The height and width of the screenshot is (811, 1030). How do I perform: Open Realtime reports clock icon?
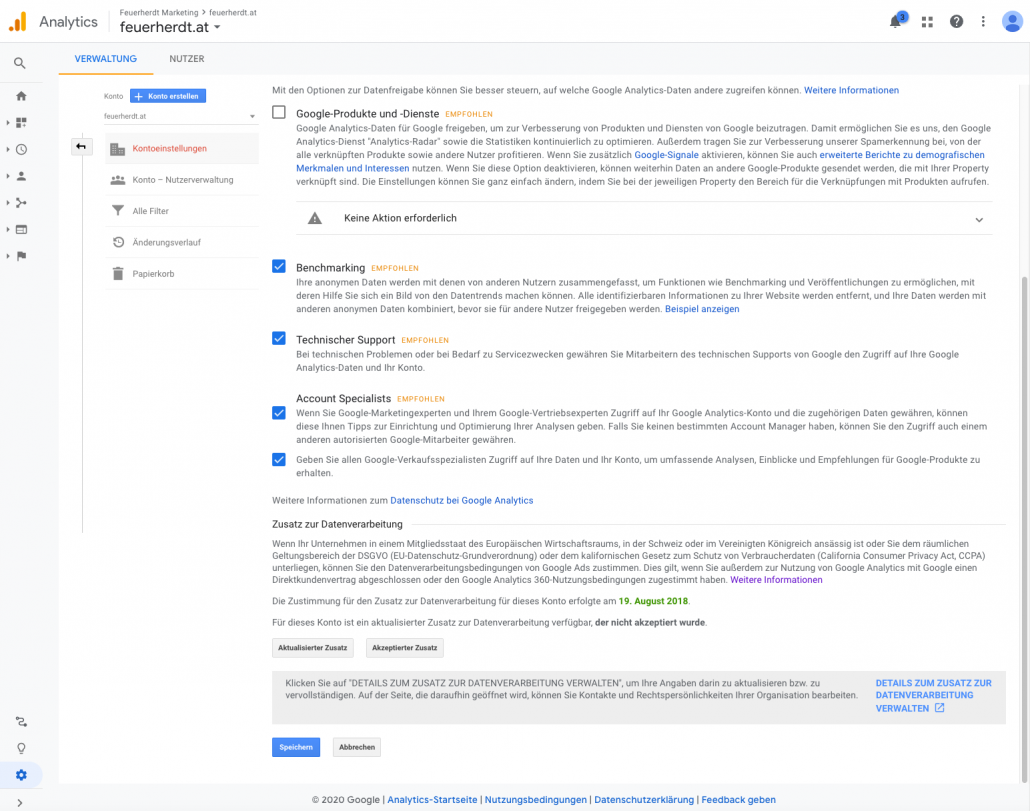coord(21,150)
